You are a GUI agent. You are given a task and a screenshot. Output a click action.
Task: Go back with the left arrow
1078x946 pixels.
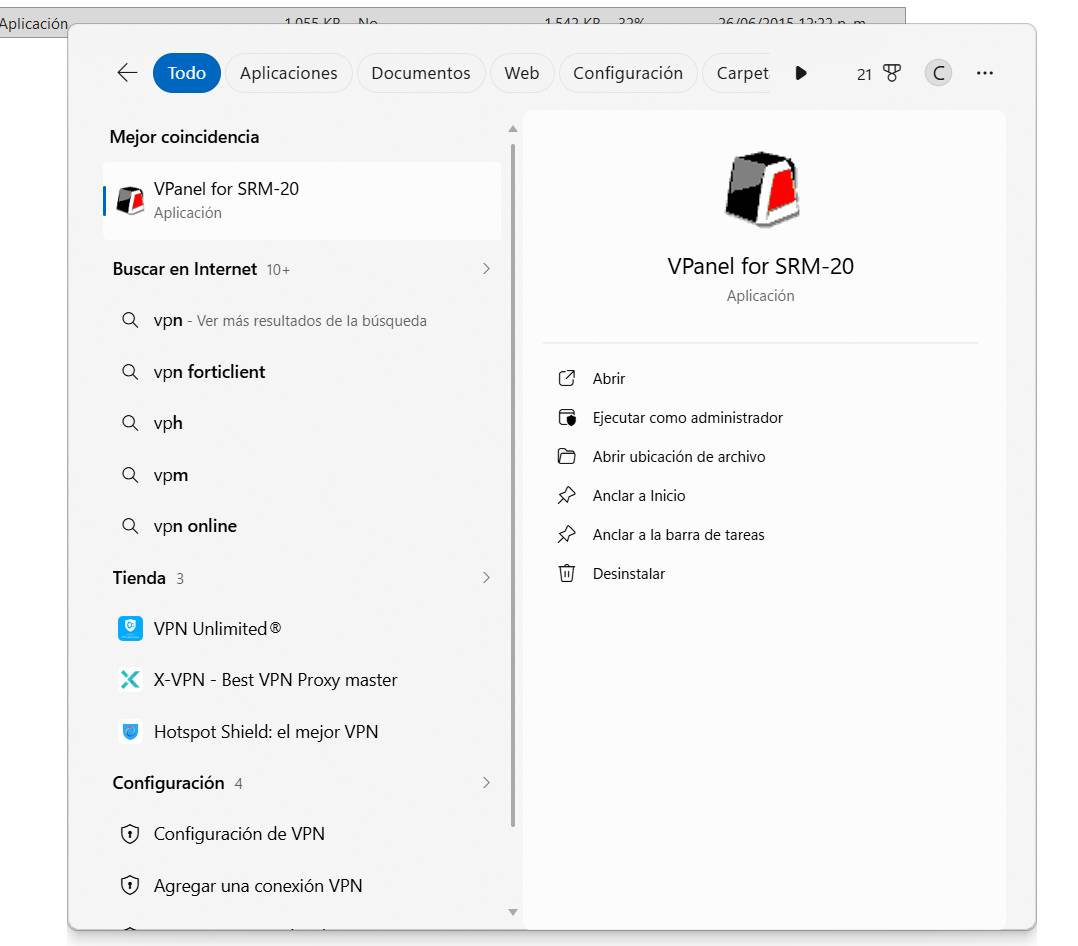point(127,73)
